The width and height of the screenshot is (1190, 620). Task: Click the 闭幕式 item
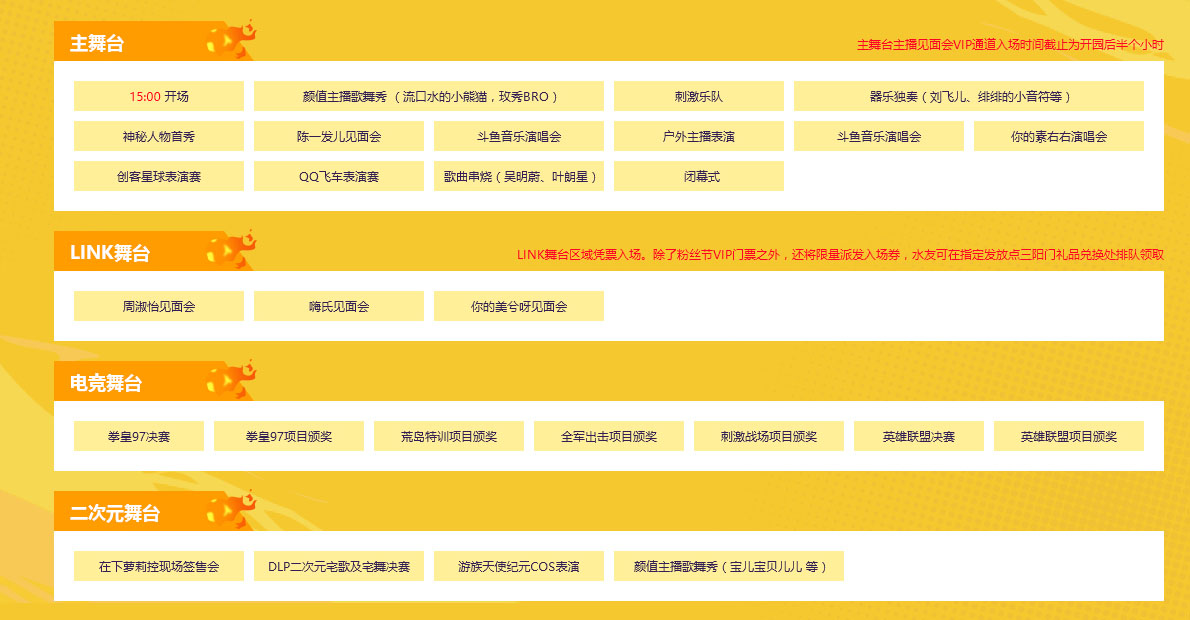click(x=699, y=176)
